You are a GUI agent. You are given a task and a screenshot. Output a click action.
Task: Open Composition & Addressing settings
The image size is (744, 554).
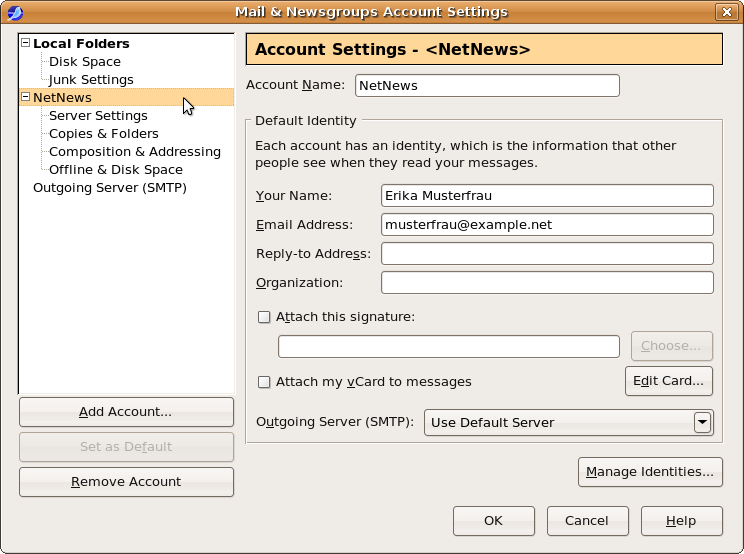pyautogui.click(x=134, y=152)
